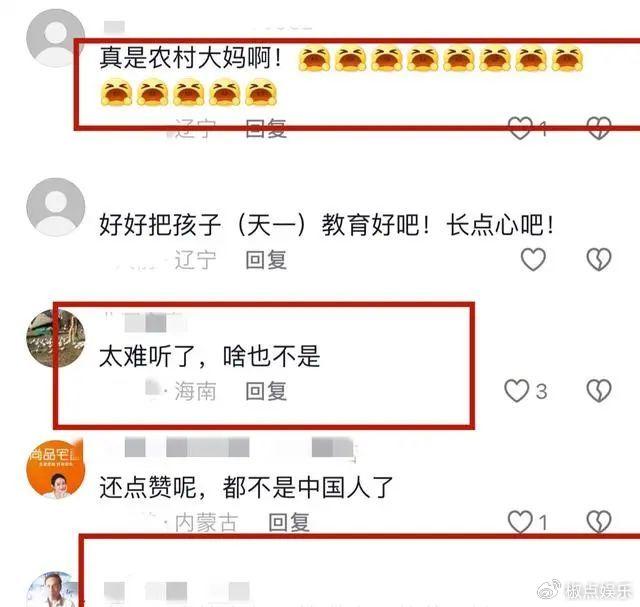Reply to the 还点赞呢 comment from 内蒙古
The height and width of the screenshot is (607, 640).
[x=289, y=523]
